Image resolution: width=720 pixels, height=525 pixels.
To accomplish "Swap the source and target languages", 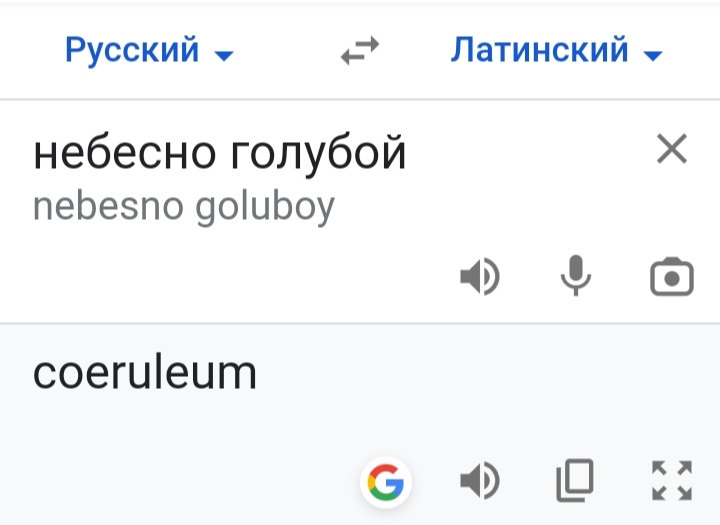I will [x=360, y=51].
